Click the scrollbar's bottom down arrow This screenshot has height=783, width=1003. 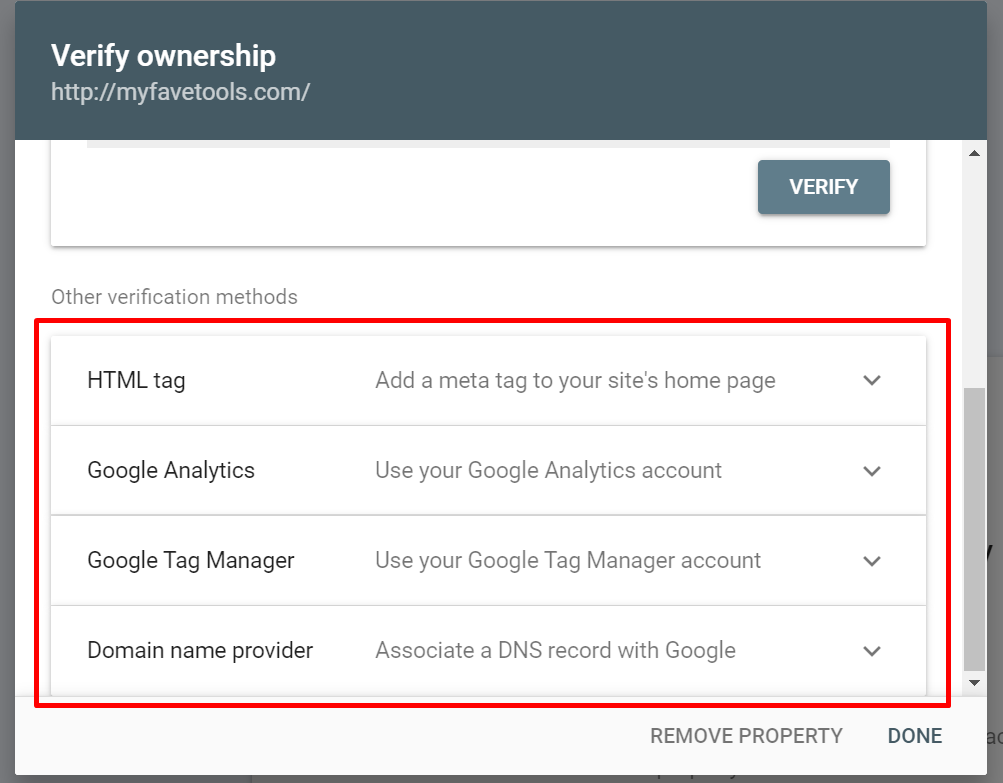(x=975, y=682)
